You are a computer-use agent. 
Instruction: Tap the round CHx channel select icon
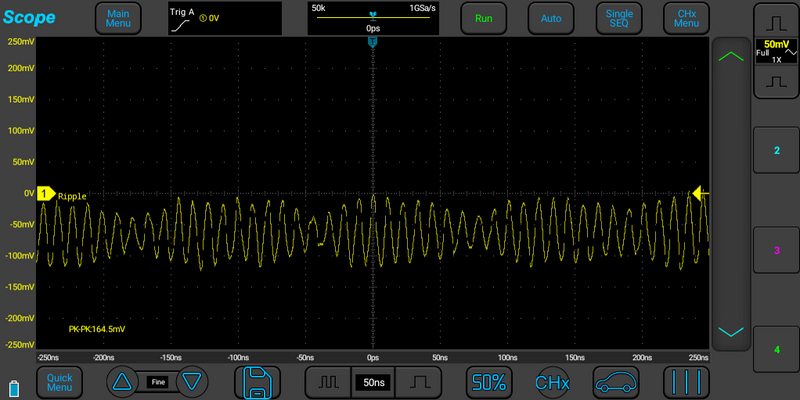[553, 382]
